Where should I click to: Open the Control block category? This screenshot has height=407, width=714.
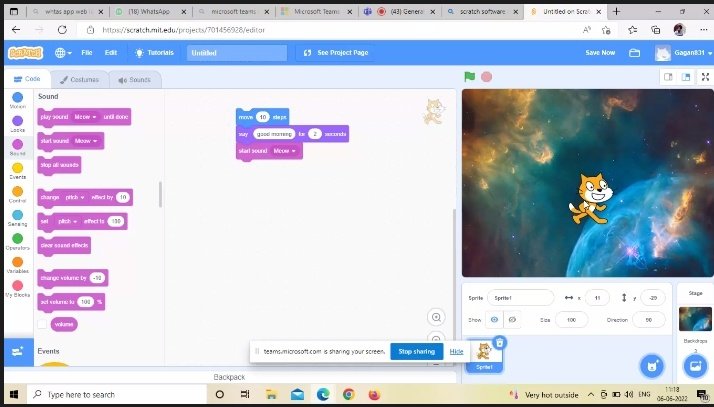coord(18,195)
